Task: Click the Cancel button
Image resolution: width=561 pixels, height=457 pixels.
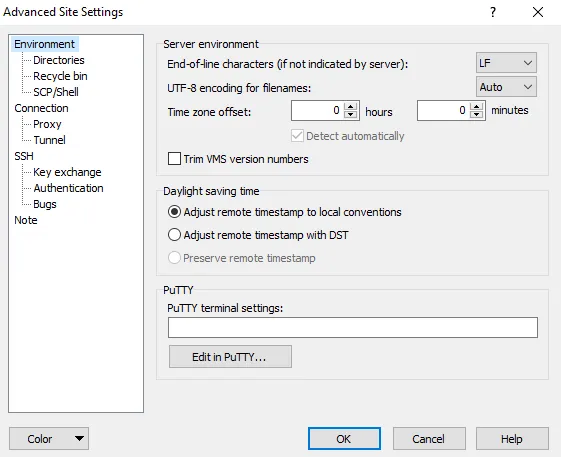Action: pyautogui.click(x=429, y=438)
